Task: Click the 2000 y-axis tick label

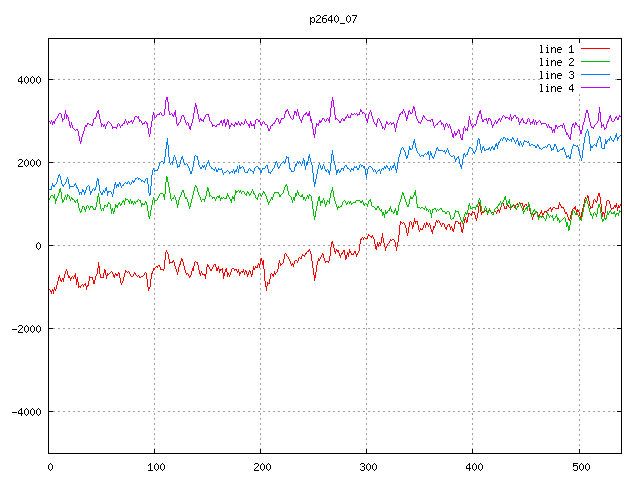Action: coord(28,163)
